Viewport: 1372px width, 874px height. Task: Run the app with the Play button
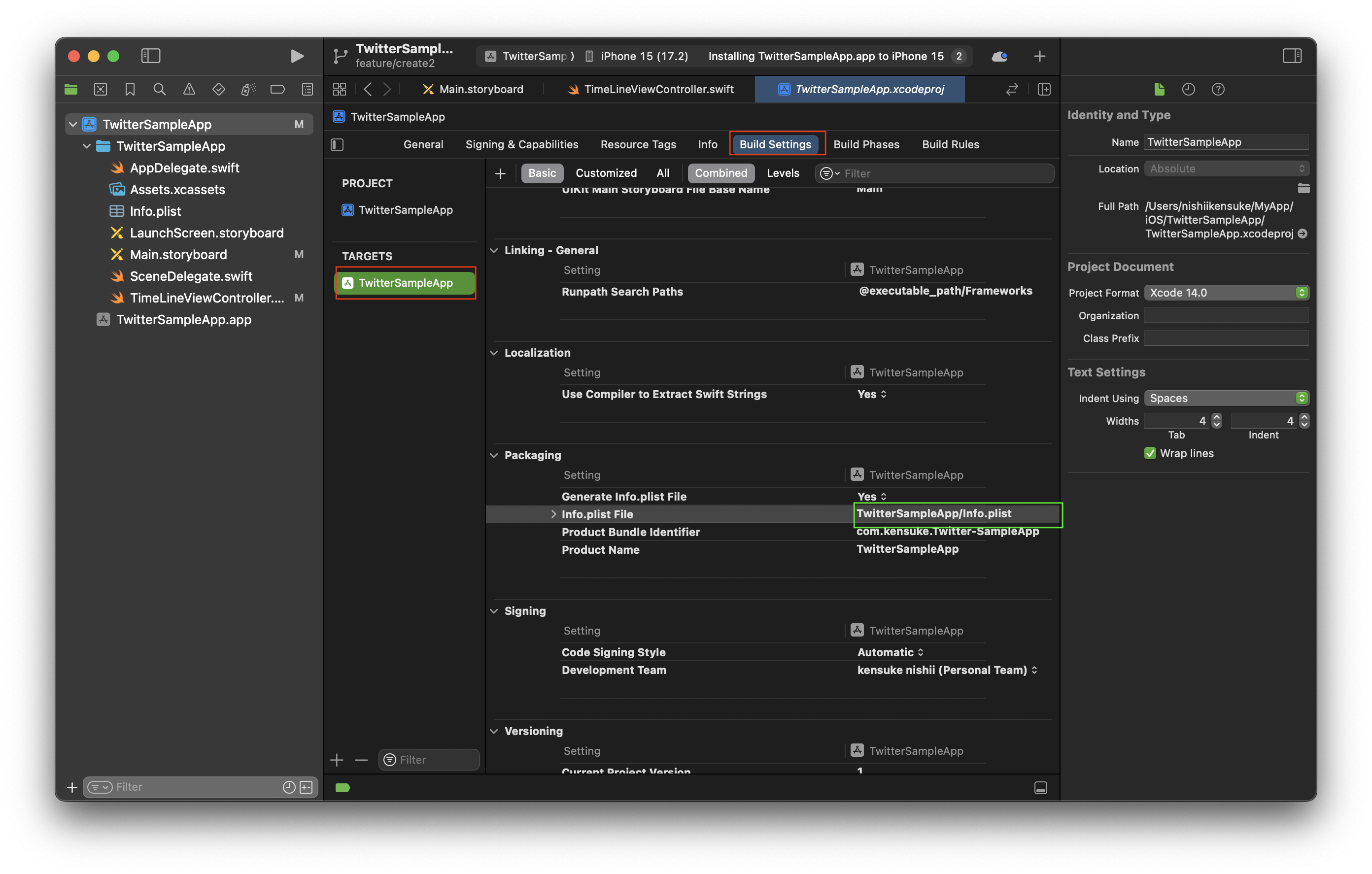click(x=297, y=56)
